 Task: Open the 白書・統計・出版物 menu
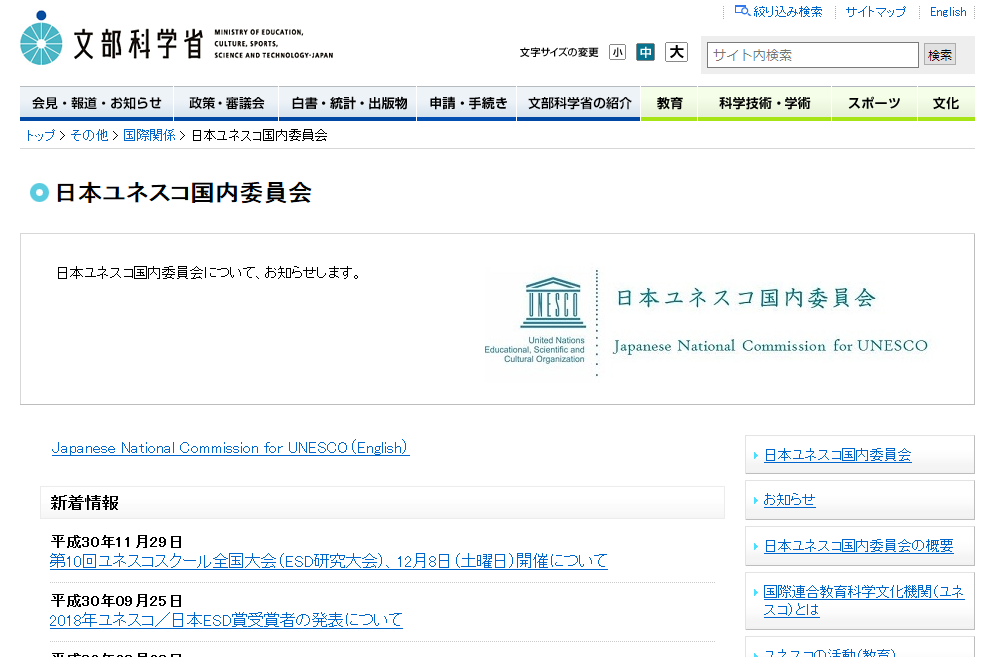348,103
